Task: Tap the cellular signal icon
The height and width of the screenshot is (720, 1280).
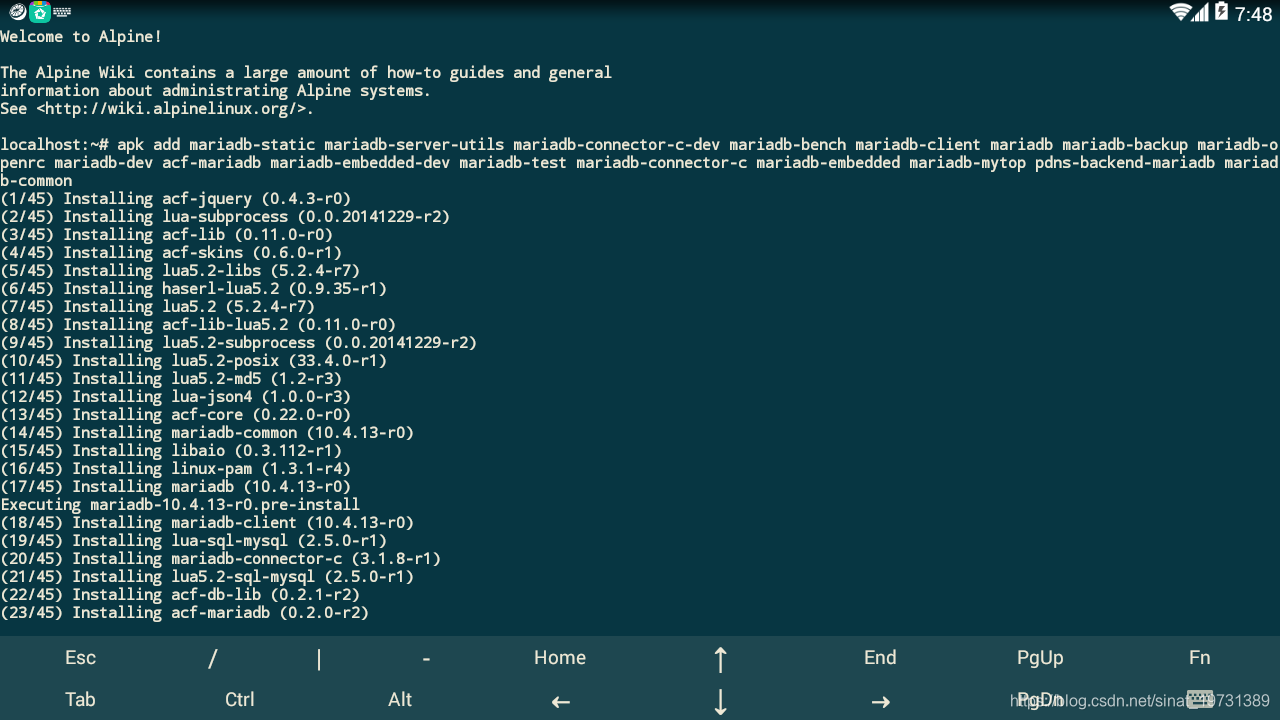Action: (x=1201, y=12)
